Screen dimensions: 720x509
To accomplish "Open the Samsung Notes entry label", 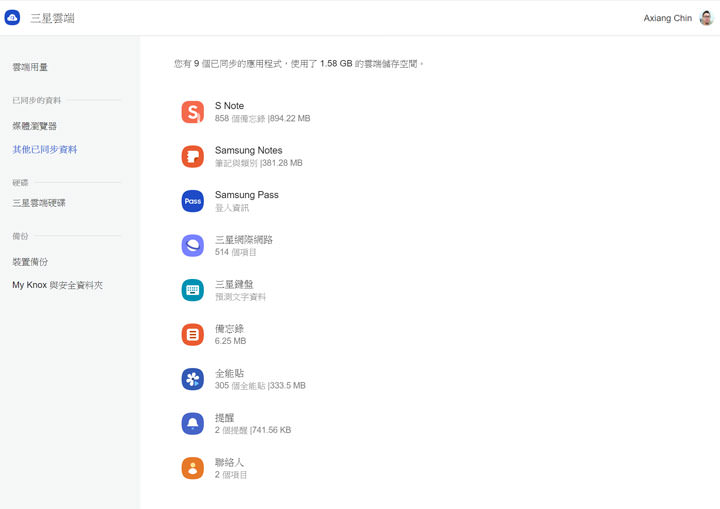I will (248, 150).
